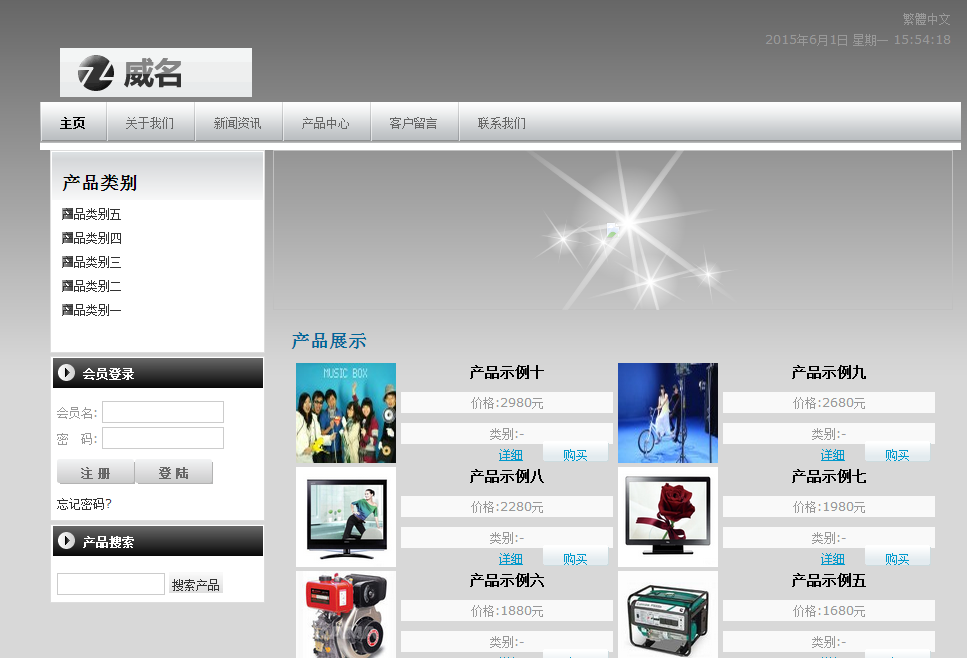Image resolution: width=967 pixels, height=658 pixels.
Task: Select 产品类别三 in the category list
Action: [x=92, y=262]
